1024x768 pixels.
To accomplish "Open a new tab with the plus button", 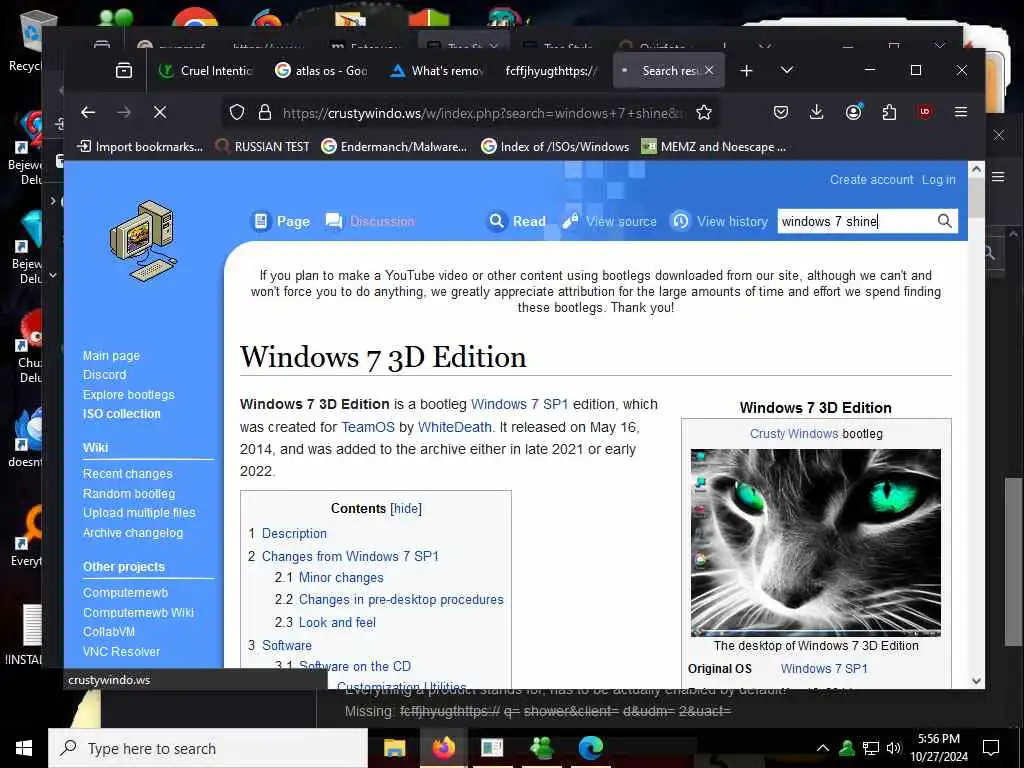I will 746,71.
